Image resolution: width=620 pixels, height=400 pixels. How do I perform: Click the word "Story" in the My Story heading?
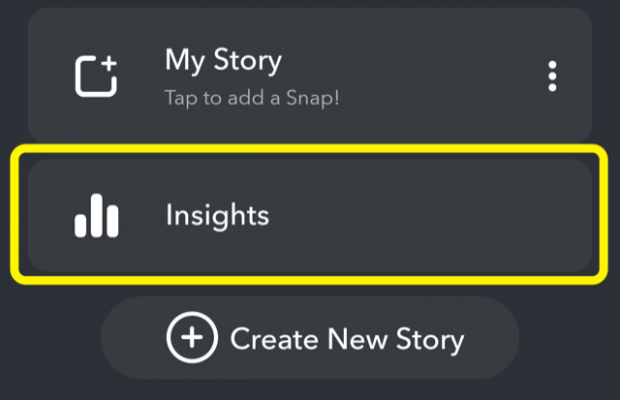pyautogui.click(x=248, y=60)
